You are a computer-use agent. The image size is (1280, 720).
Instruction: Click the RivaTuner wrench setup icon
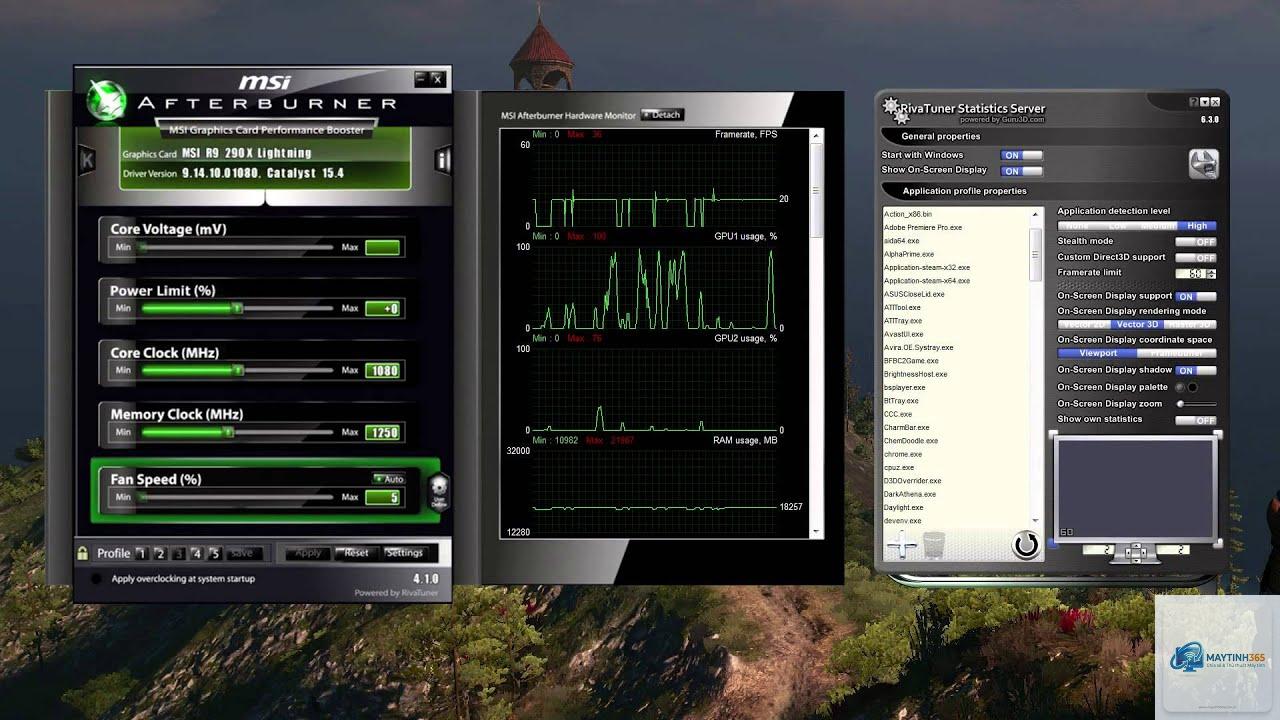1203,162
